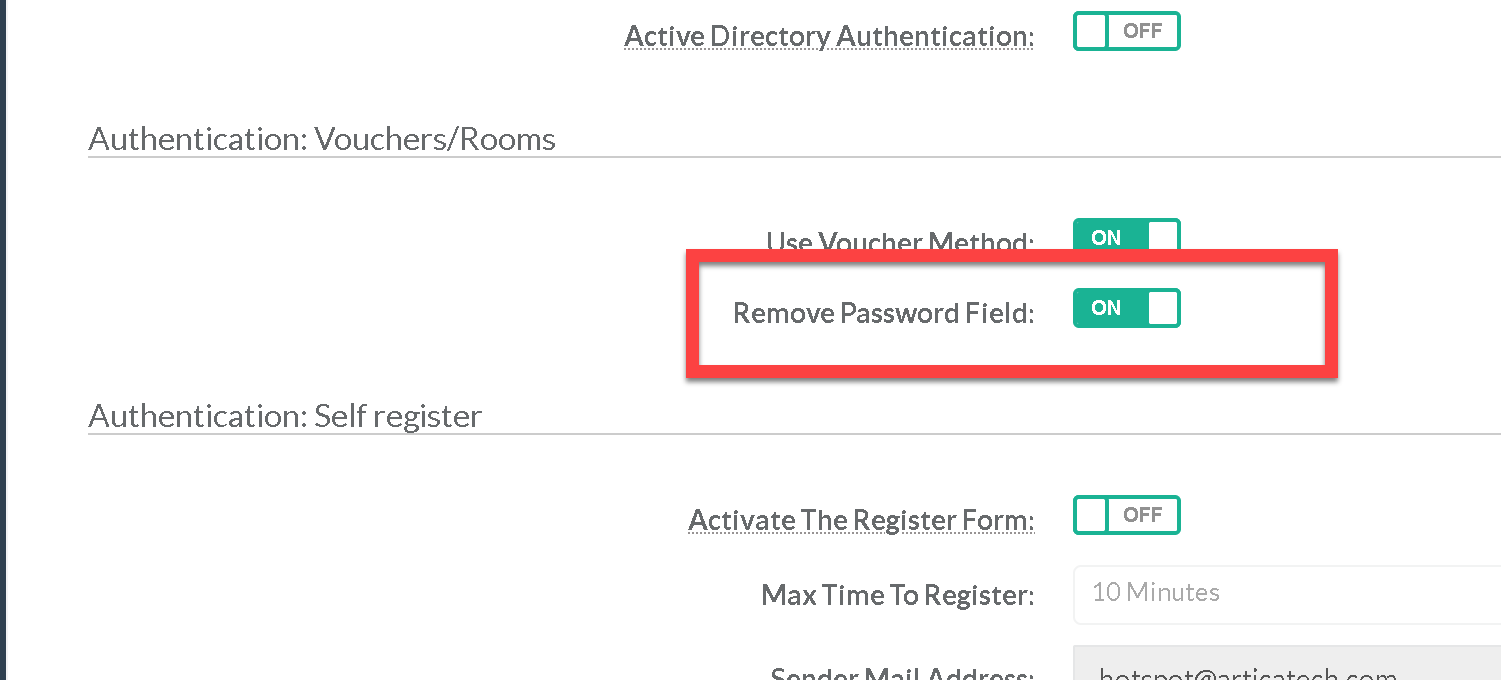Click the "ON" text on Use Voucher Method switch
1501x680 pixels.
tap(1106, 237)
